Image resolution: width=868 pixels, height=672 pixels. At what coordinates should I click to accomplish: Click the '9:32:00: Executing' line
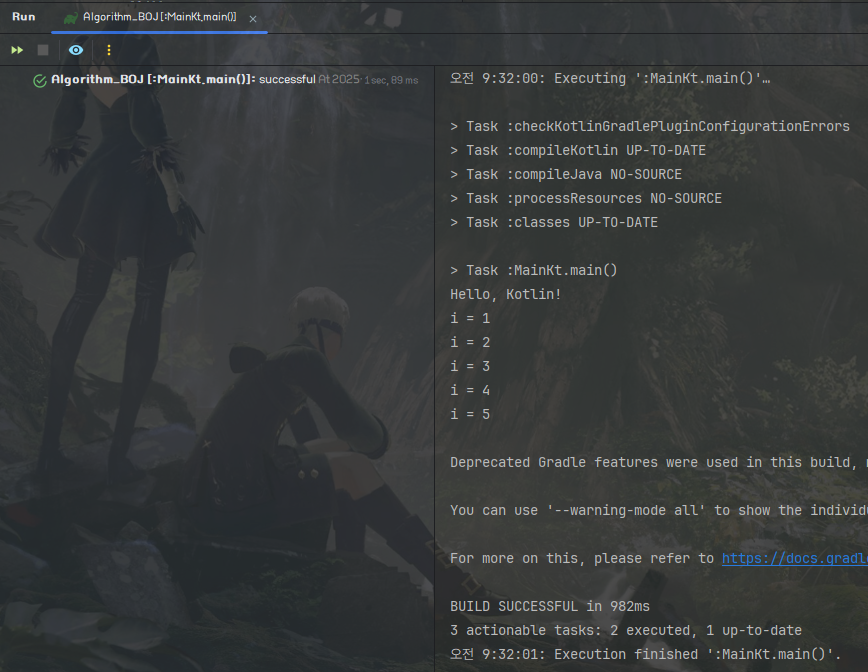click(610, 79)
